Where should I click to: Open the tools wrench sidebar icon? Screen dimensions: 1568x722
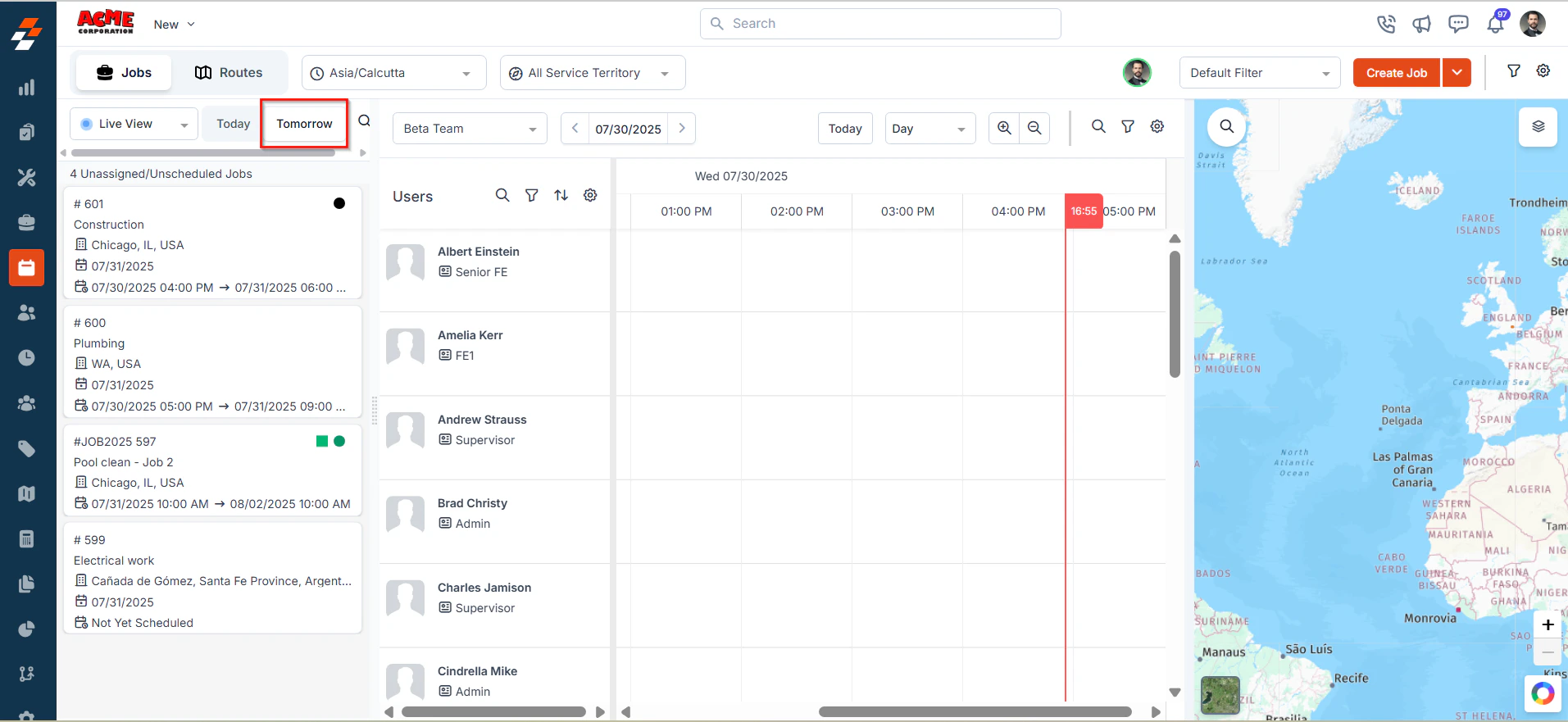pos(27,177)
